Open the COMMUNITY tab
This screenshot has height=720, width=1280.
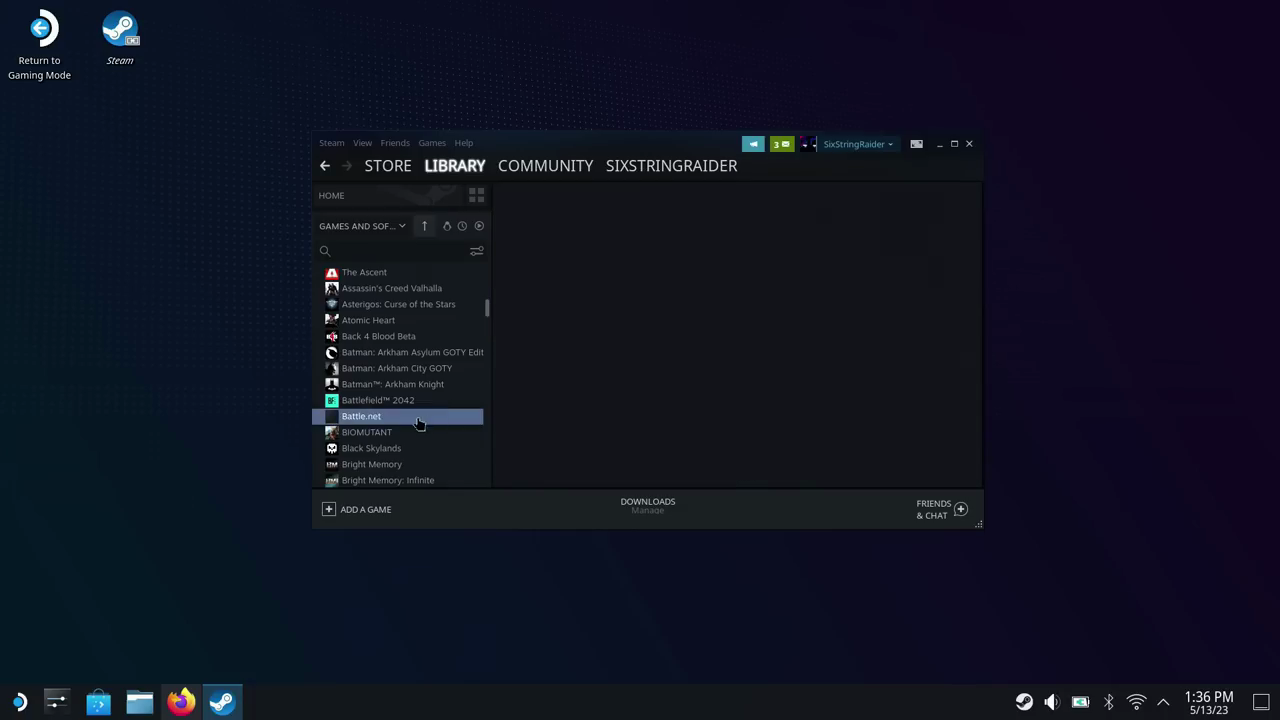pyautogui.click(x=545, y=166)
